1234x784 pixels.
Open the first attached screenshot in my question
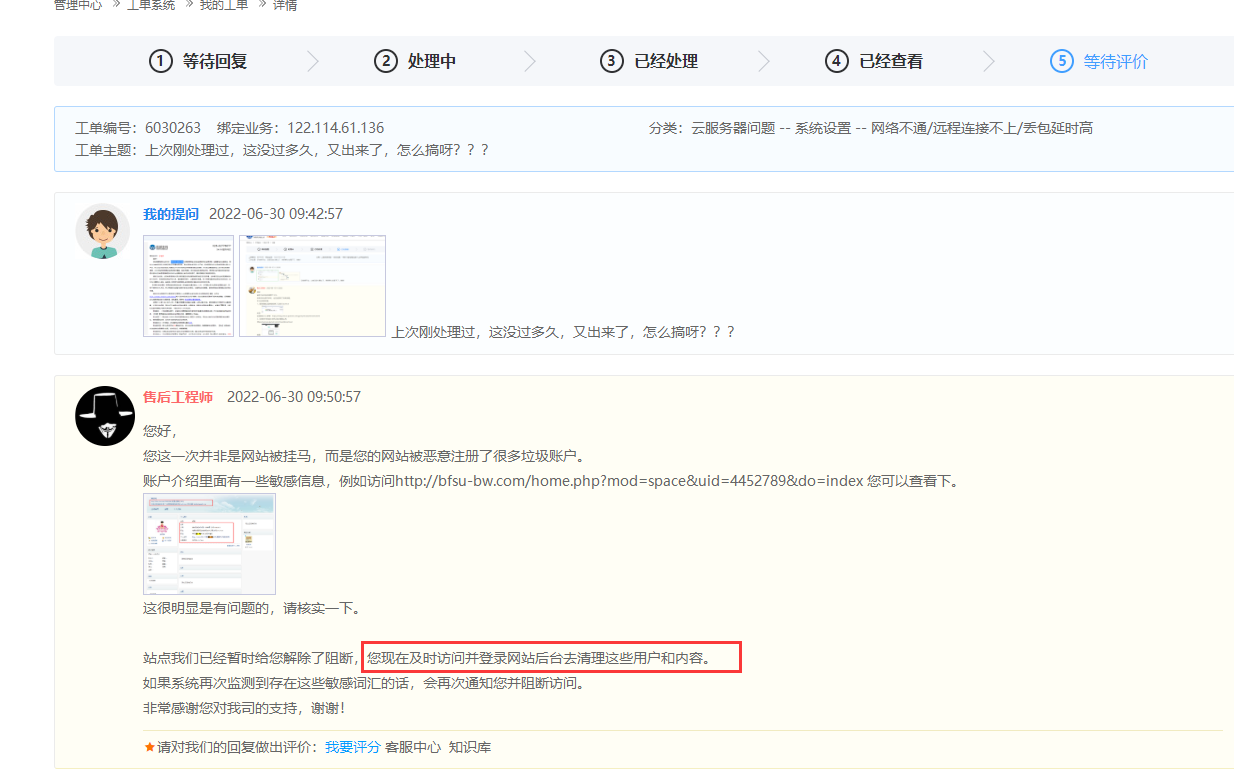tap(188, 286)
